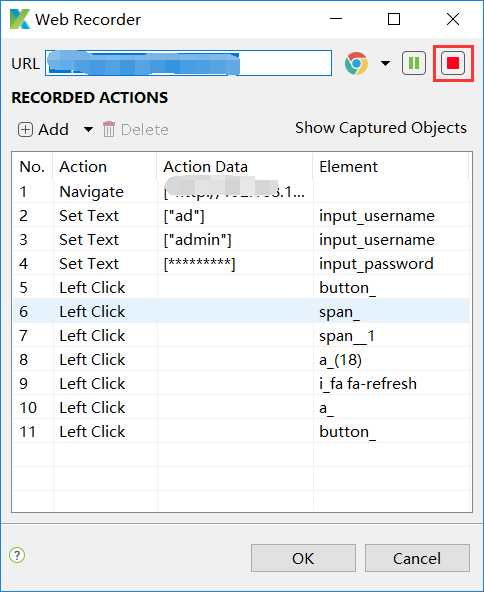Click the Delete trash can icon

pos(109,130)
